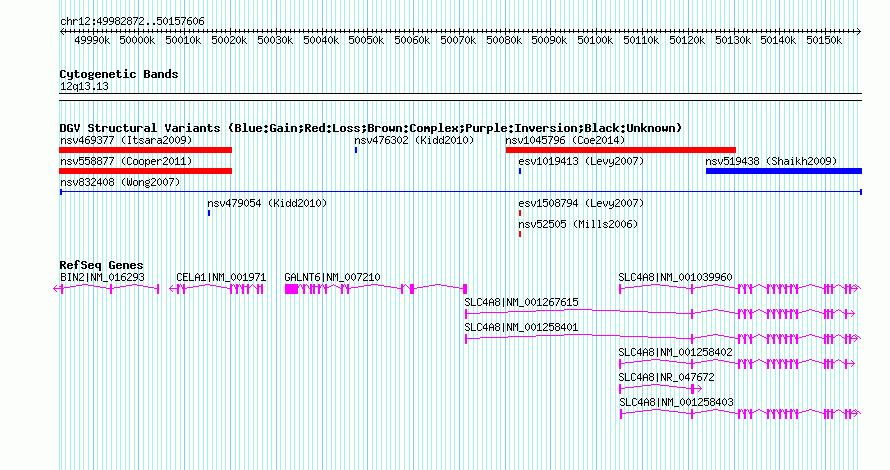The width and height of the screenshot is (890, 470).
Task: Click the DGV Structural Variants track title
Action: (x=371, y=128)
